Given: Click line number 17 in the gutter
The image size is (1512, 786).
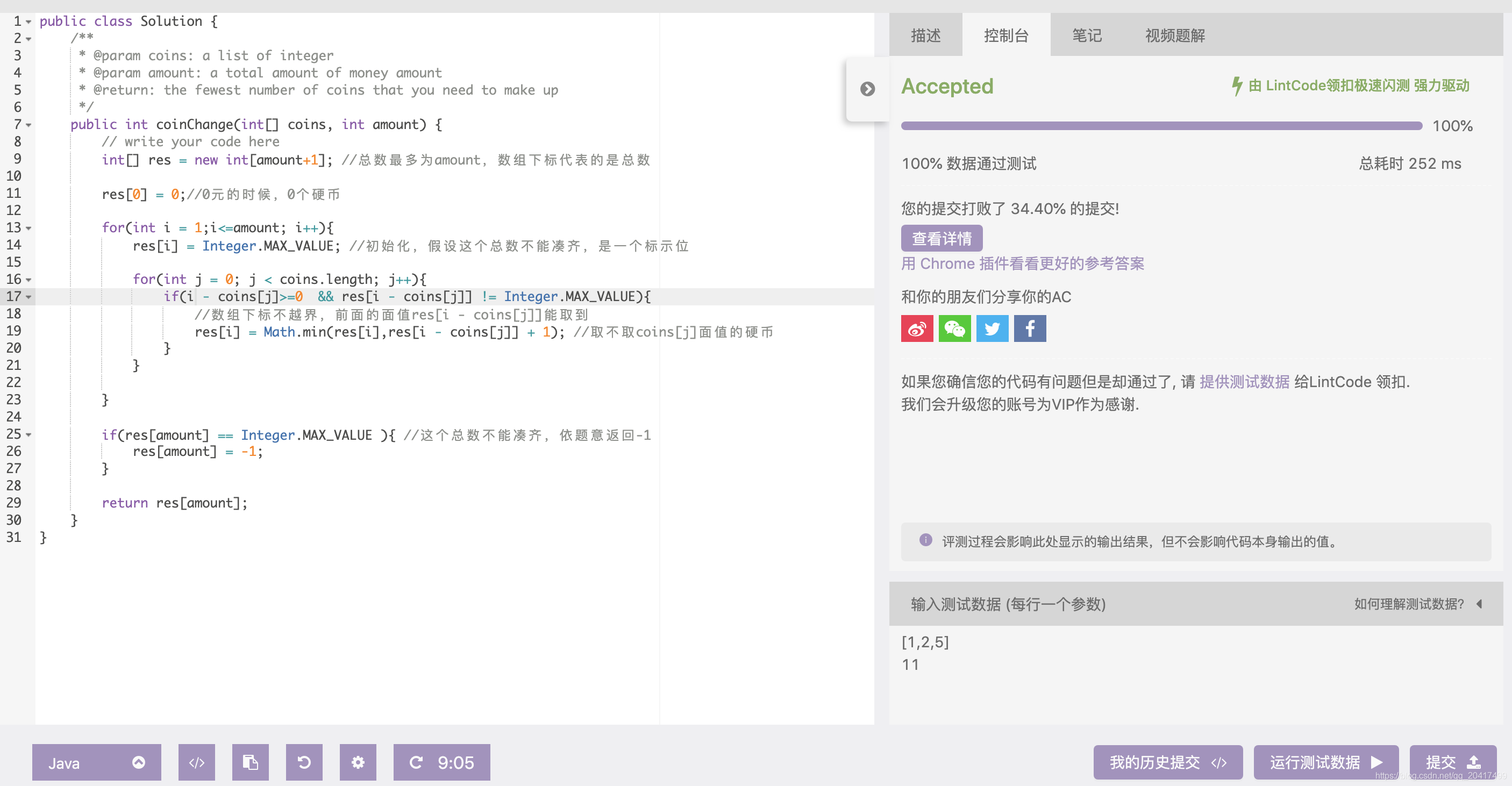Looking at the screenshot, I should (13, 296).
